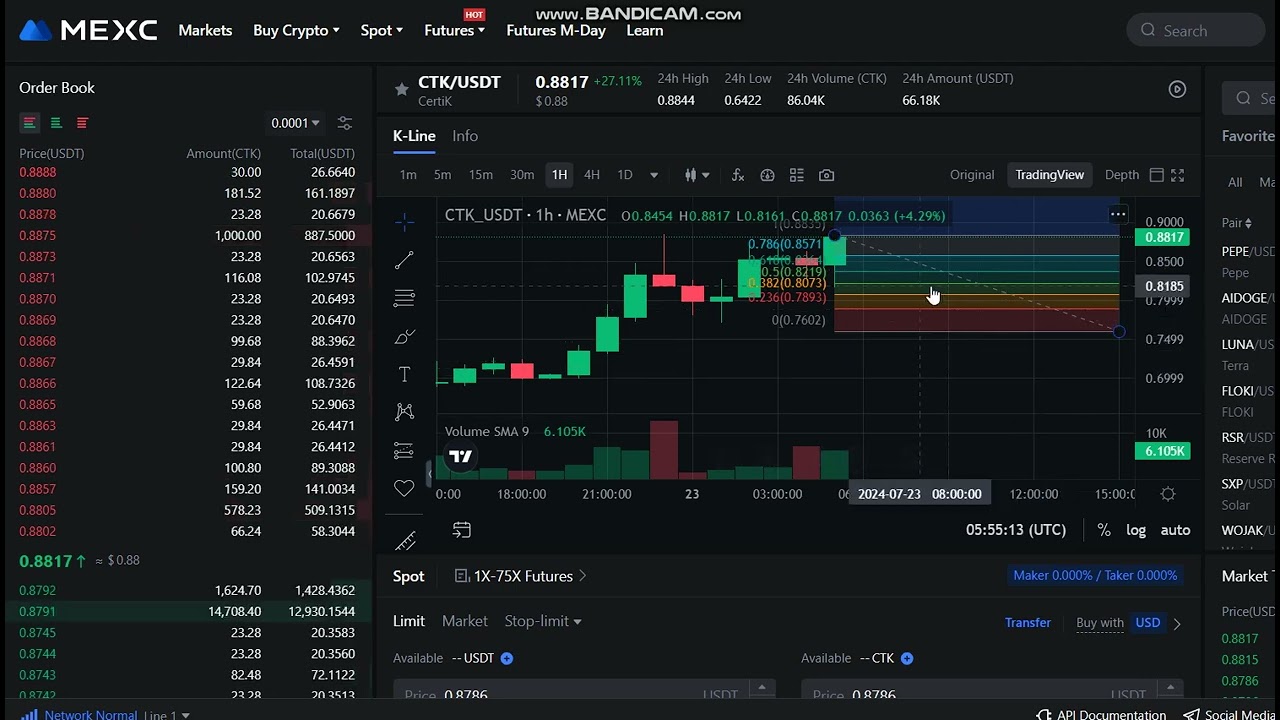Take a chart snapshot with camera icon
The height and width of the screenshot is (720, 1280).
(826, 175)
